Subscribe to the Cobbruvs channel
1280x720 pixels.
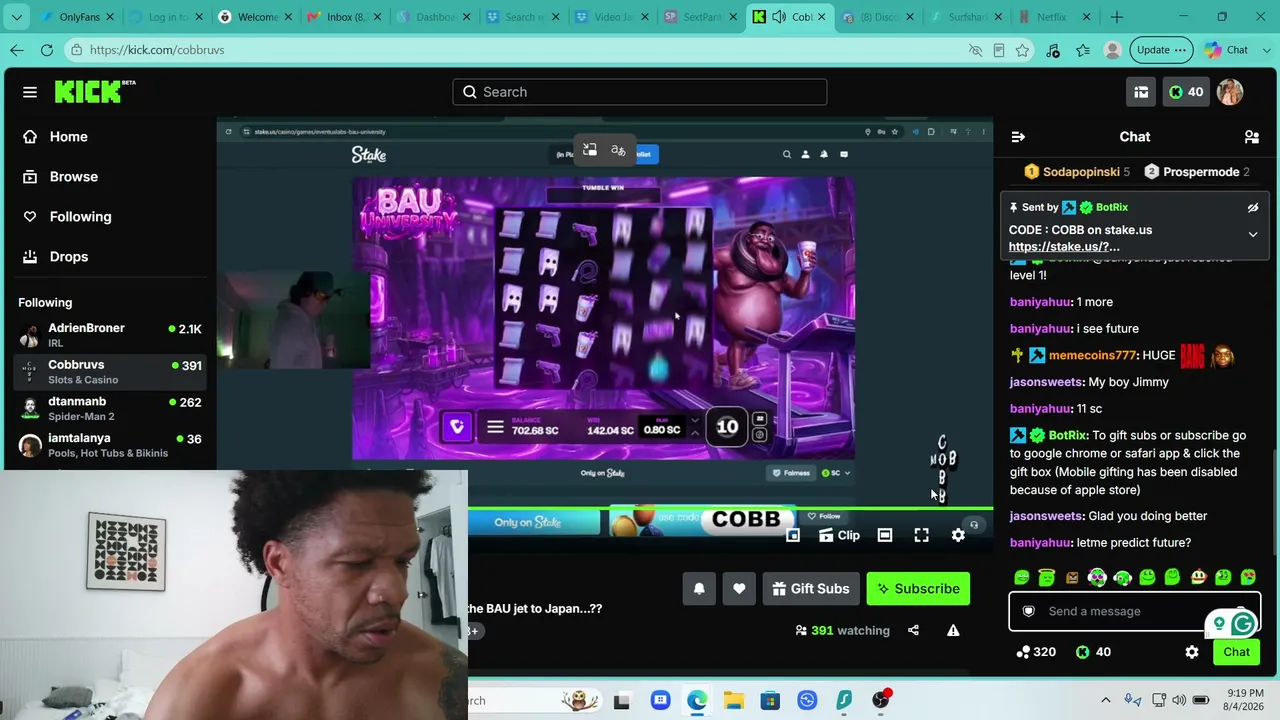coord(918,589)
